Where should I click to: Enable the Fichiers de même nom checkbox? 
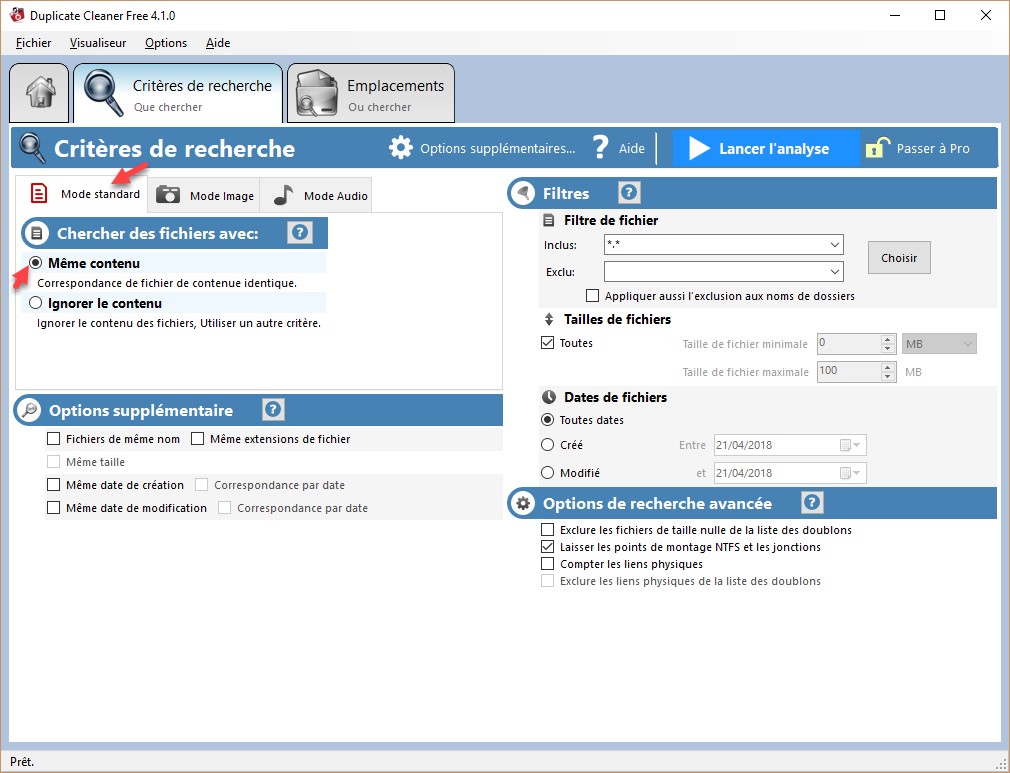[54, 439]
